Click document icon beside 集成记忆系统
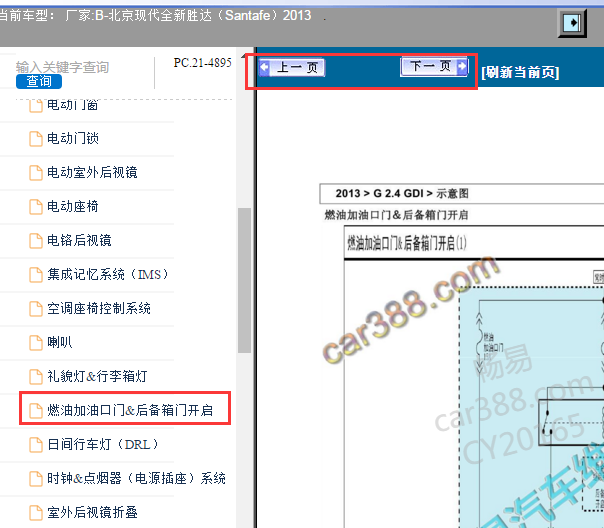This screenshot has width=604, height=528. 36,275
